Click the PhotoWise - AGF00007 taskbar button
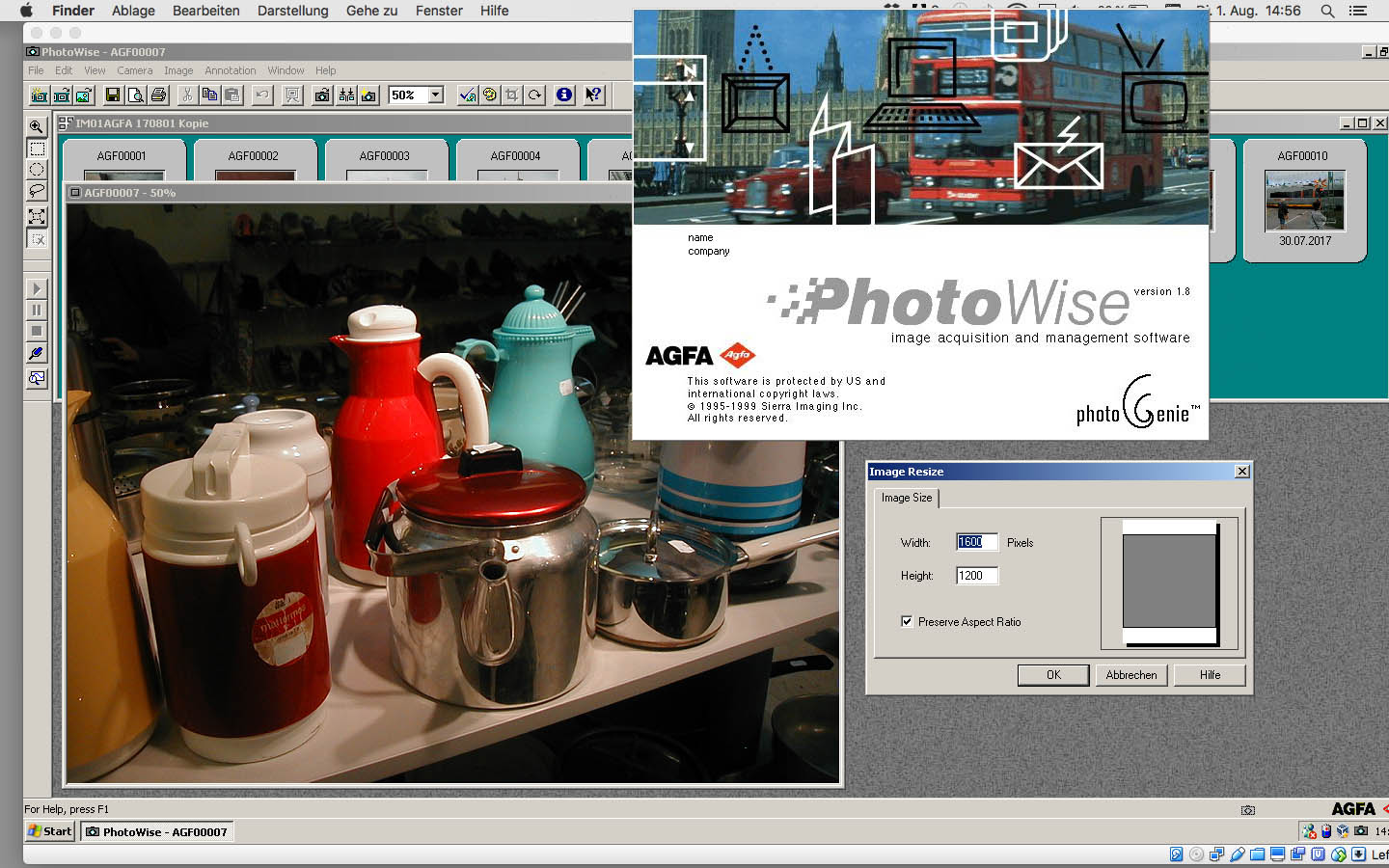 156,831
